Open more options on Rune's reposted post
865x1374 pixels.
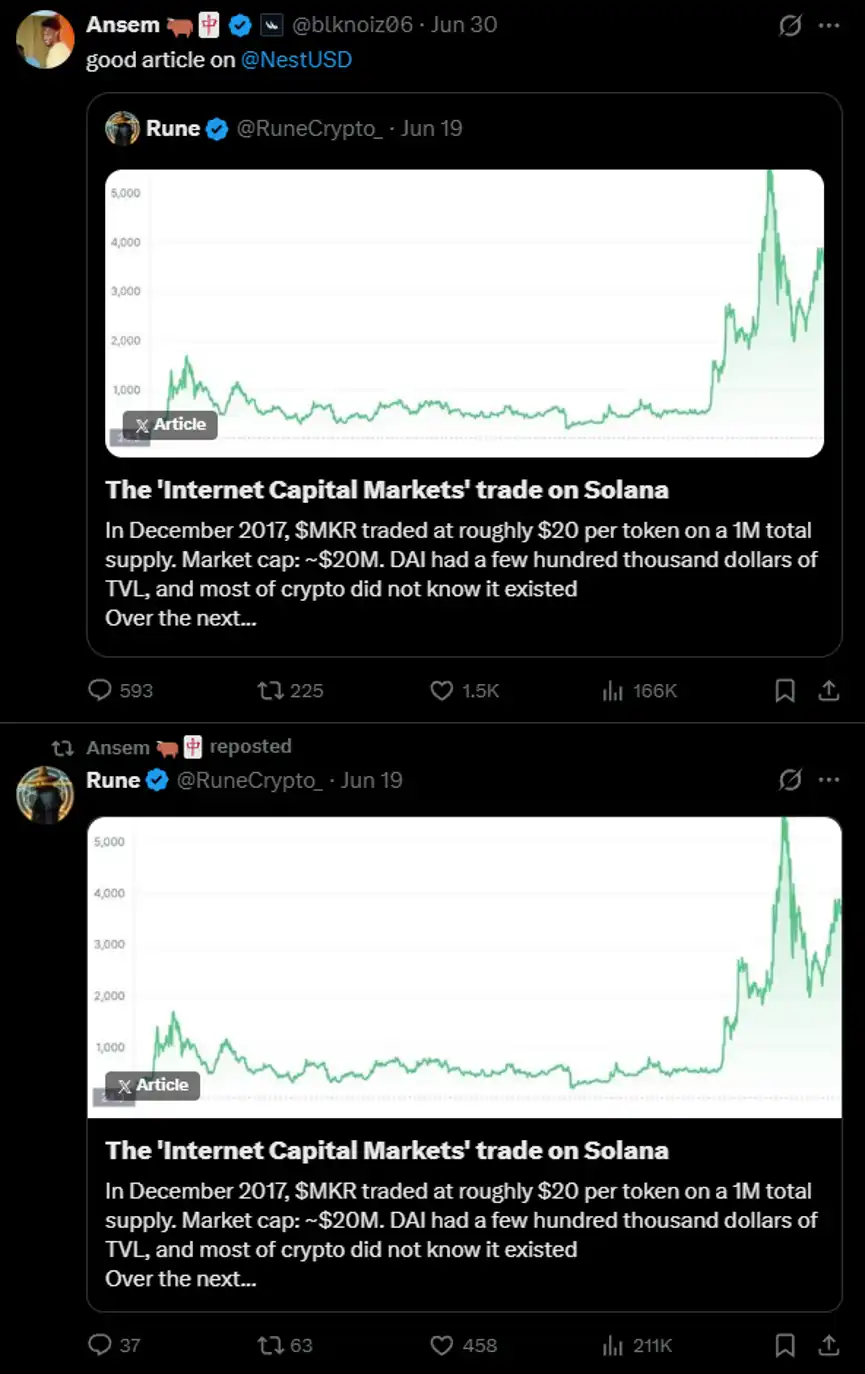pos(829,780)
